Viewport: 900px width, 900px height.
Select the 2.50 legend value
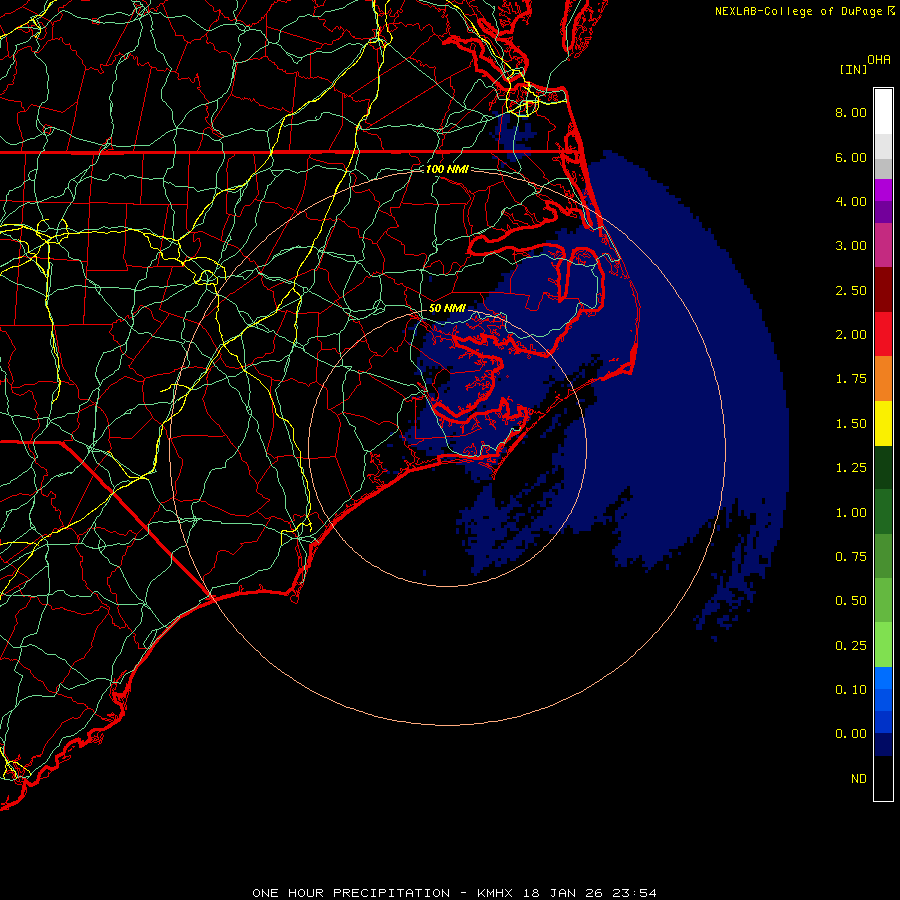(x=851, y=290)
